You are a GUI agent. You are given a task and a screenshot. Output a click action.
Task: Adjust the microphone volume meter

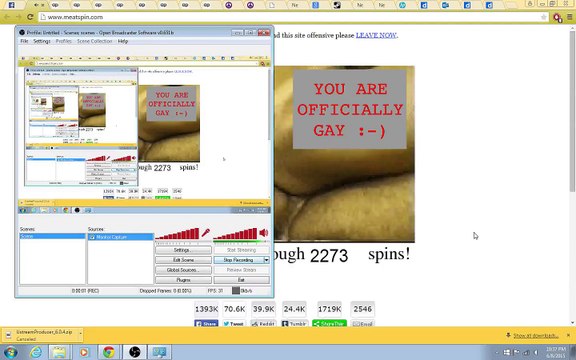177,234
